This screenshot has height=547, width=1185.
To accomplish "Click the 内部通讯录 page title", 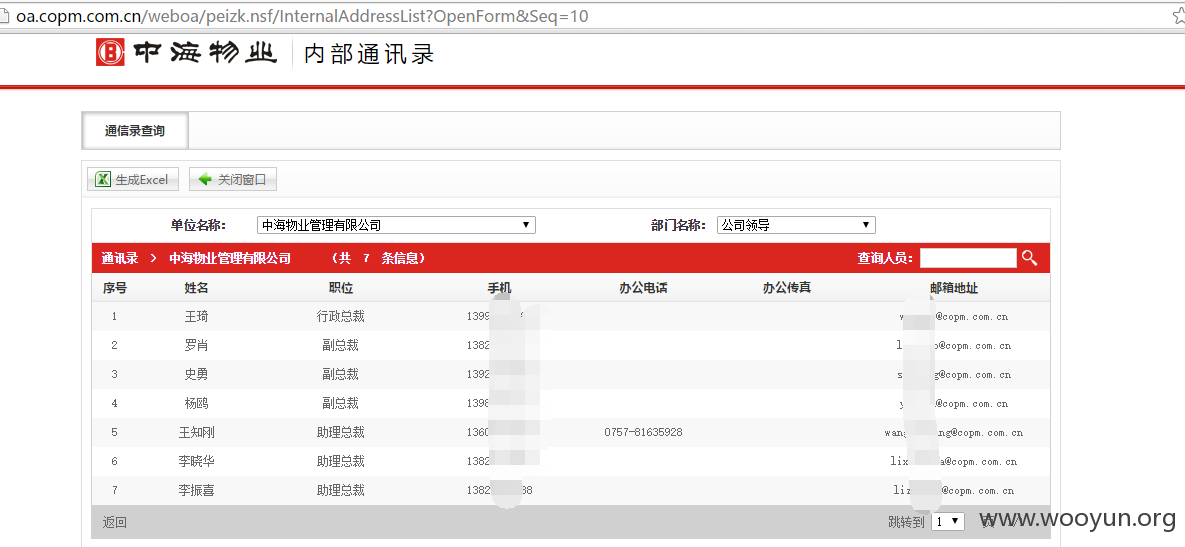I will (369, 54).
